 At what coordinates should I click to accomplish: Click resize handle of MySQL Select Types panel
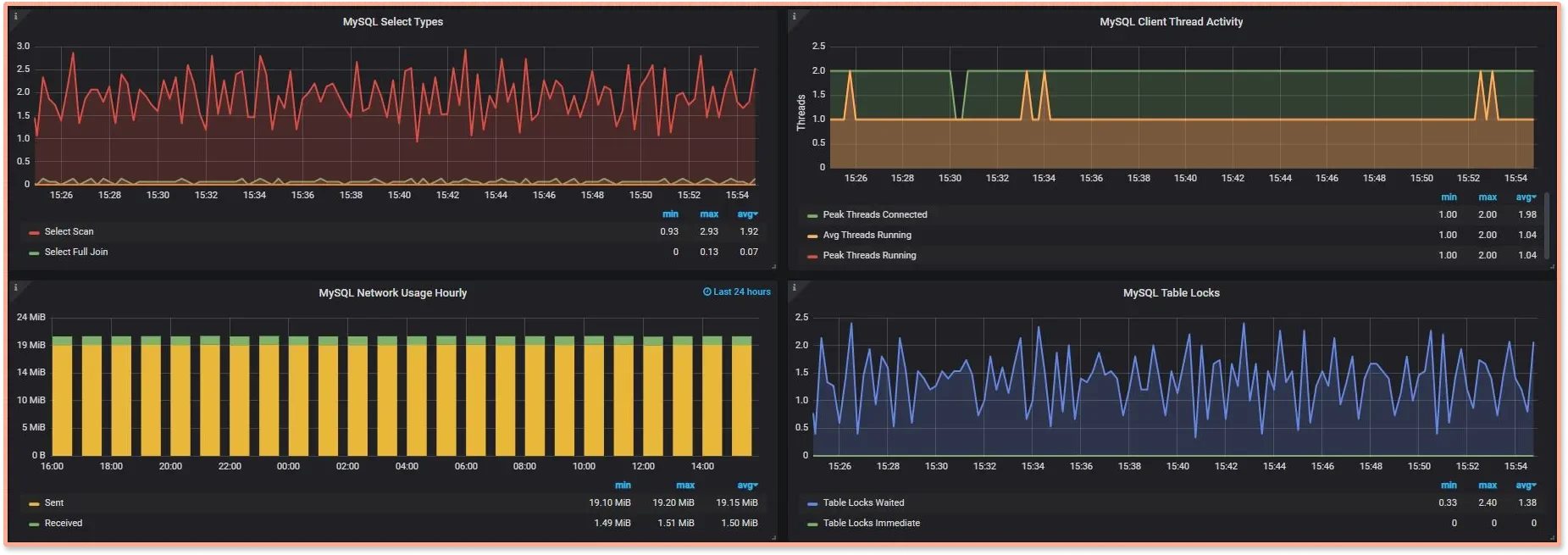(x=773, y=266)
